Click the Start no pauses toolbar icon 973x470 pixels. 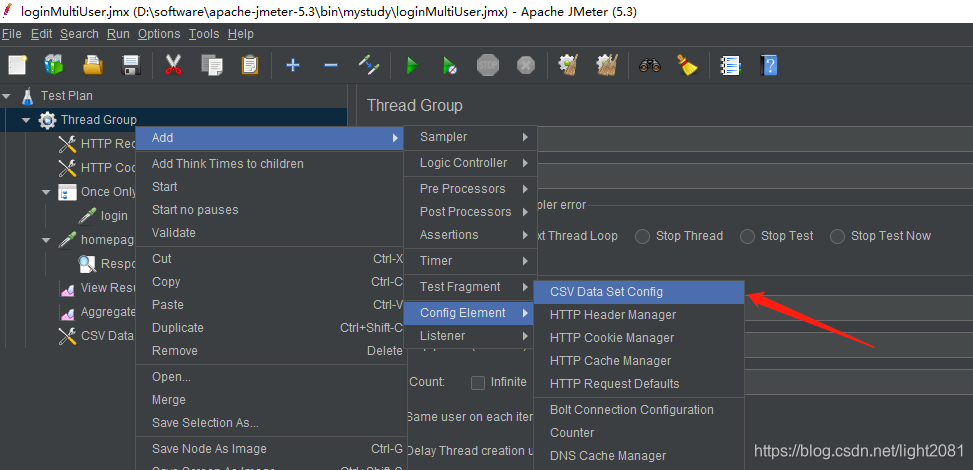click(x=450, y=65)
